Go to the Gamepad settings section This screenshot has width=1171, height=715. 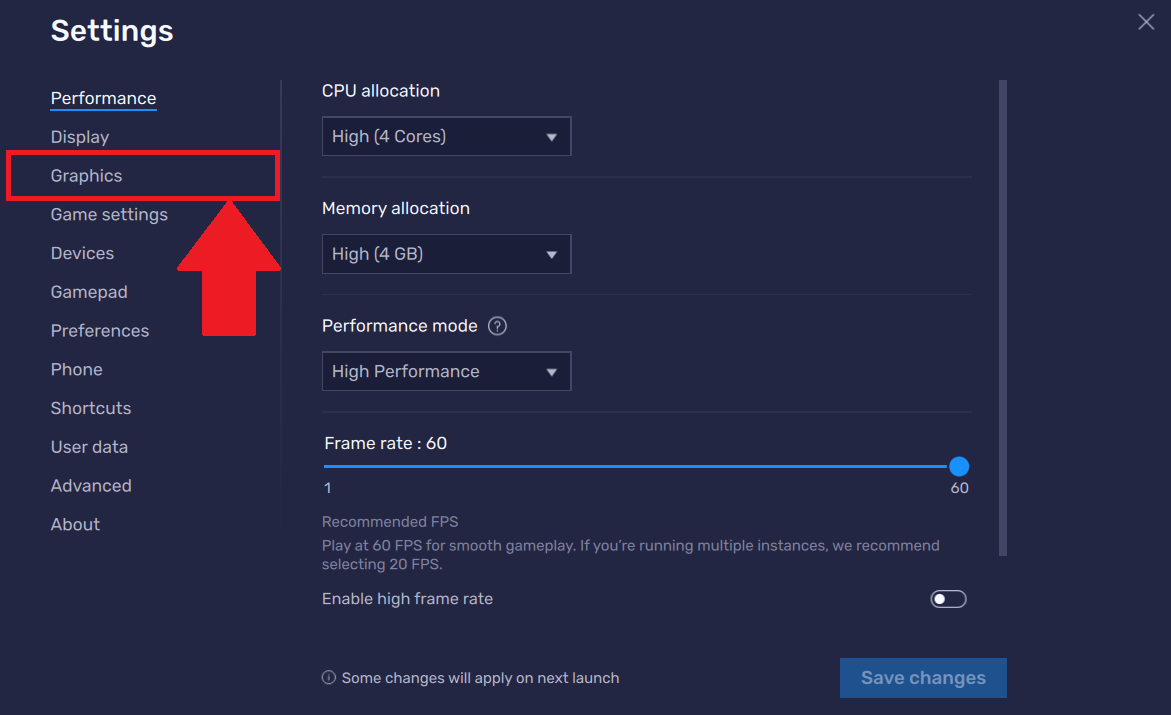click(x=88, y=291)
